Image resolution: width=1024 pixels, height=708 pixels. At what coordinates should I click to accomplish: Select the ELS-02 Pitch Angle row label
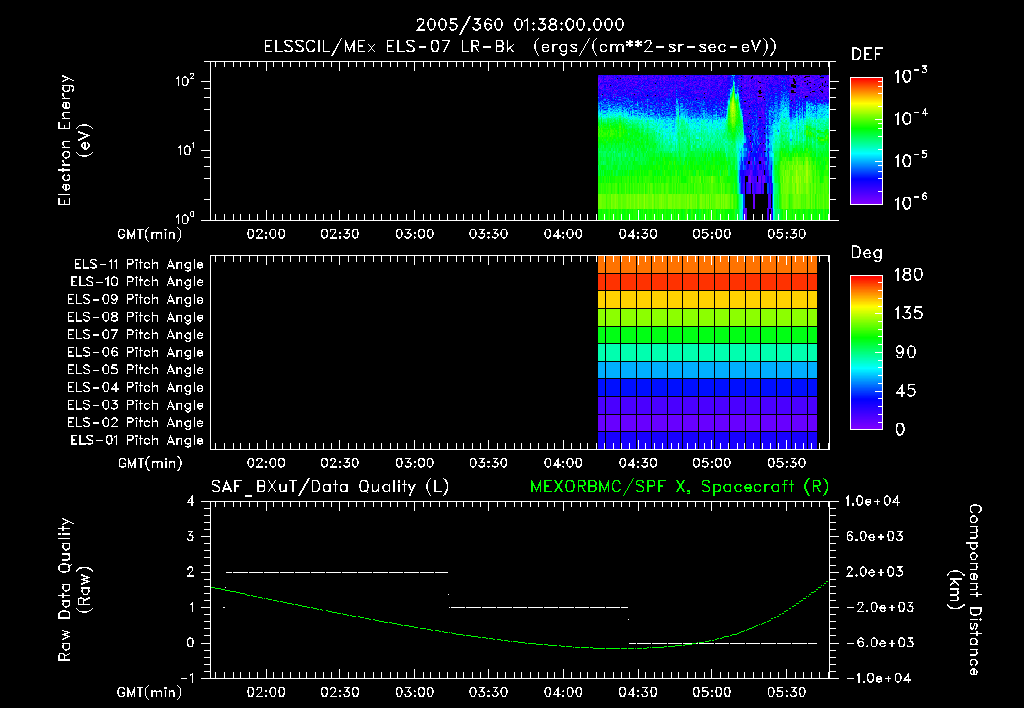(x=135, y=423)
